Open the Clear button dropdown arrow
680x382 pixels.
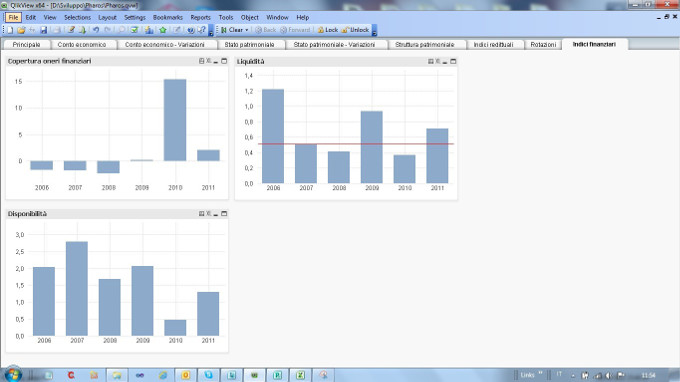(x=247, y=30)
